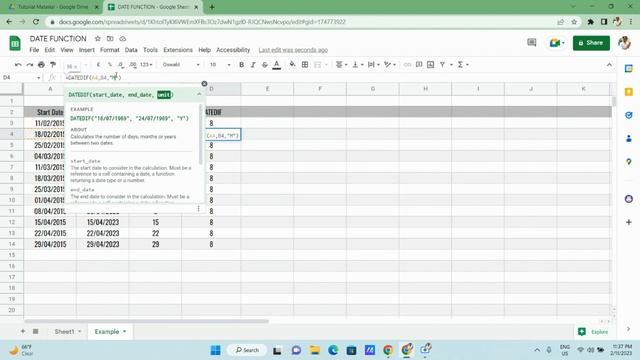
Task: Print the spreadsheet via printer icon
Action: (41, 64)
